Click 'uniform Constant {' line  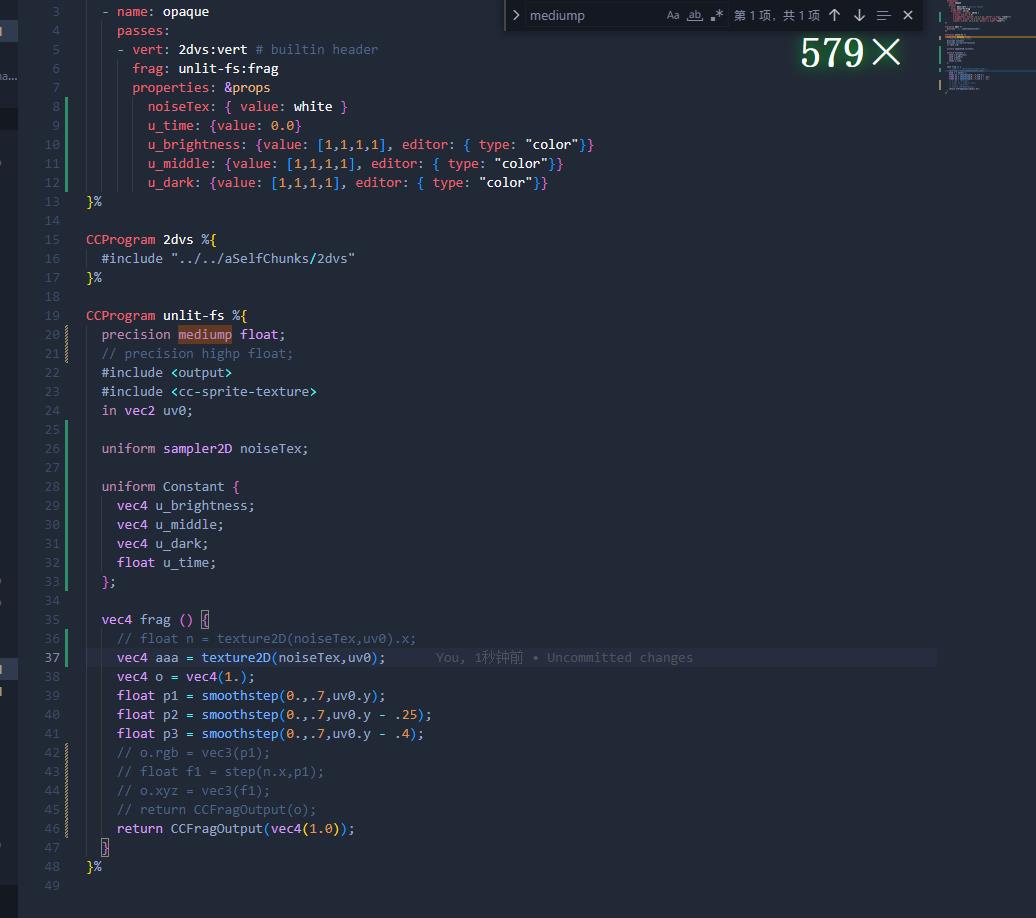coord(170,486)
